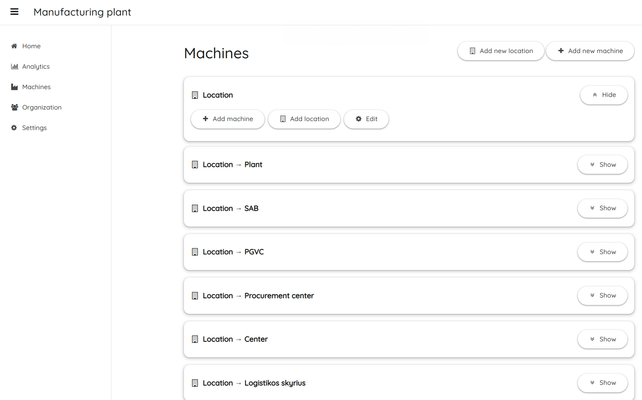Screen dimensions: 642x400
Task: Click building icon in Location → SAB row
Action: tap(195, 208)
